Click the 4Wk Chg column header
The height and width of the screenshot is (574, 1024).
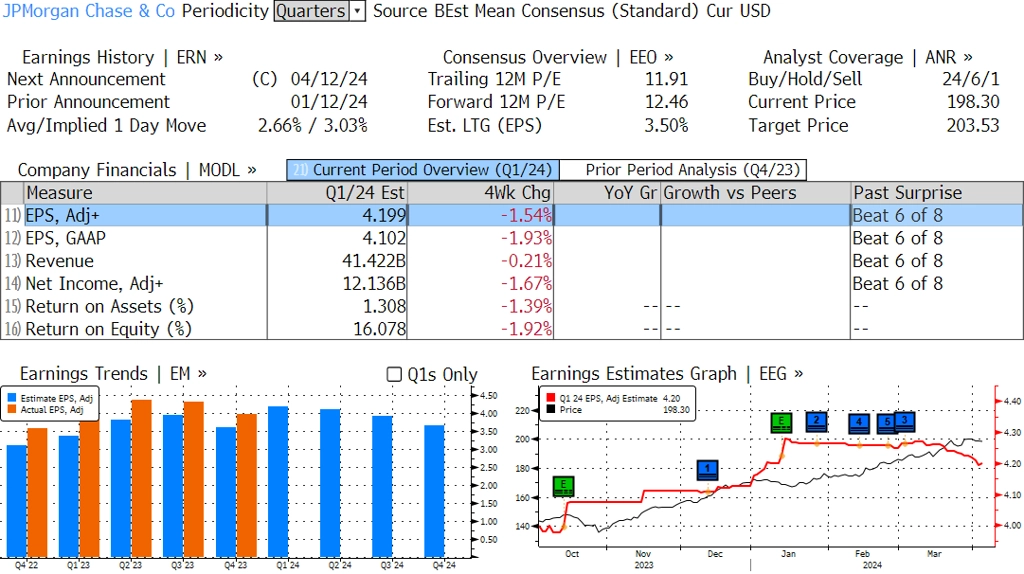[x=480, y=193]
